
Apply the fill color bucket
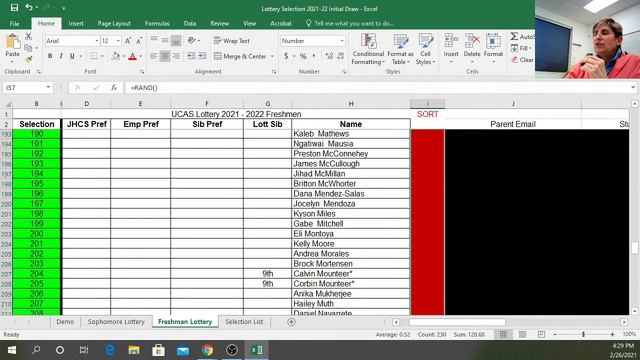coord(116,56)
